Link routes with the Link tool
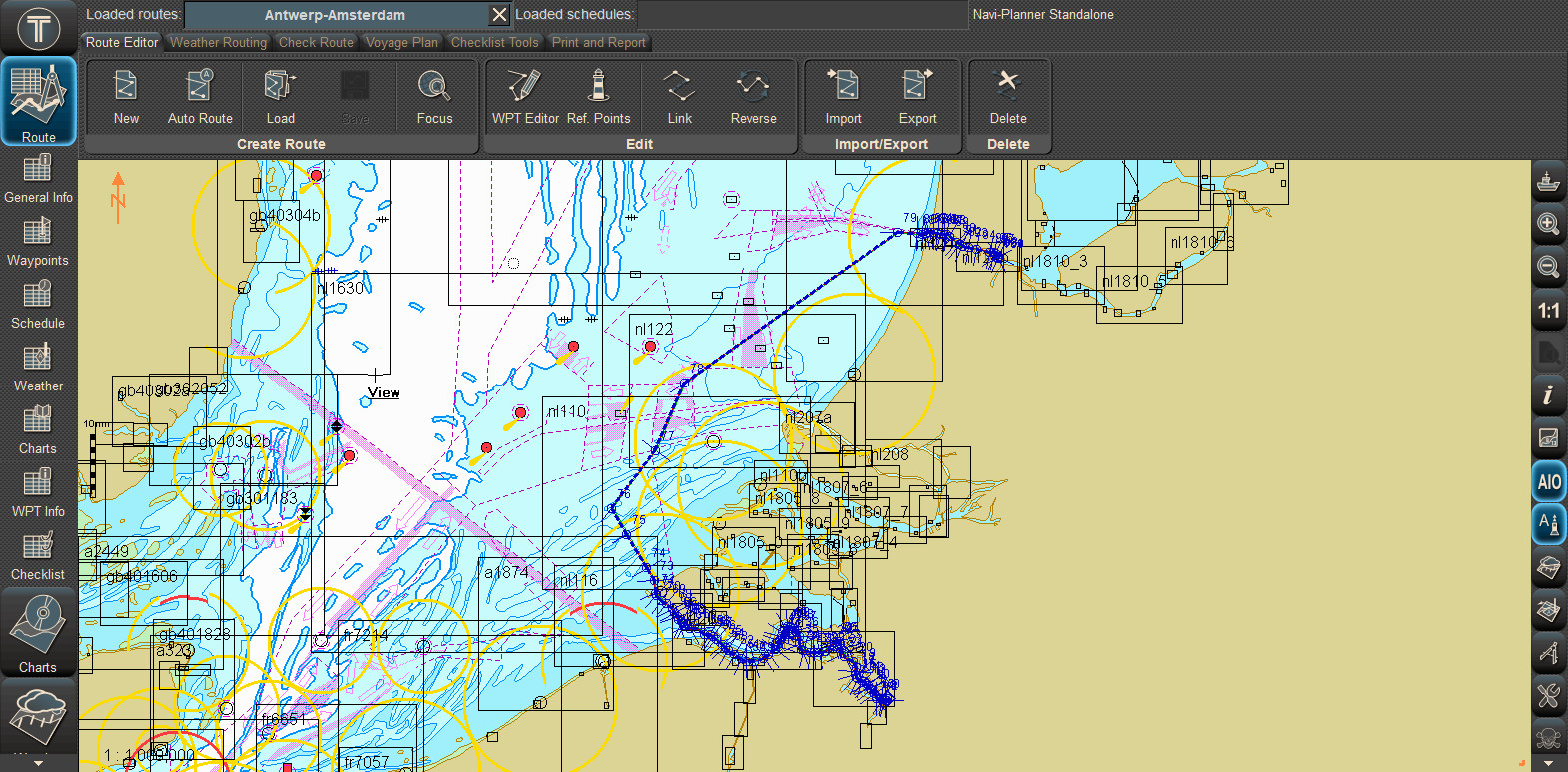The image size is (1568, 772). pos(679,87)
